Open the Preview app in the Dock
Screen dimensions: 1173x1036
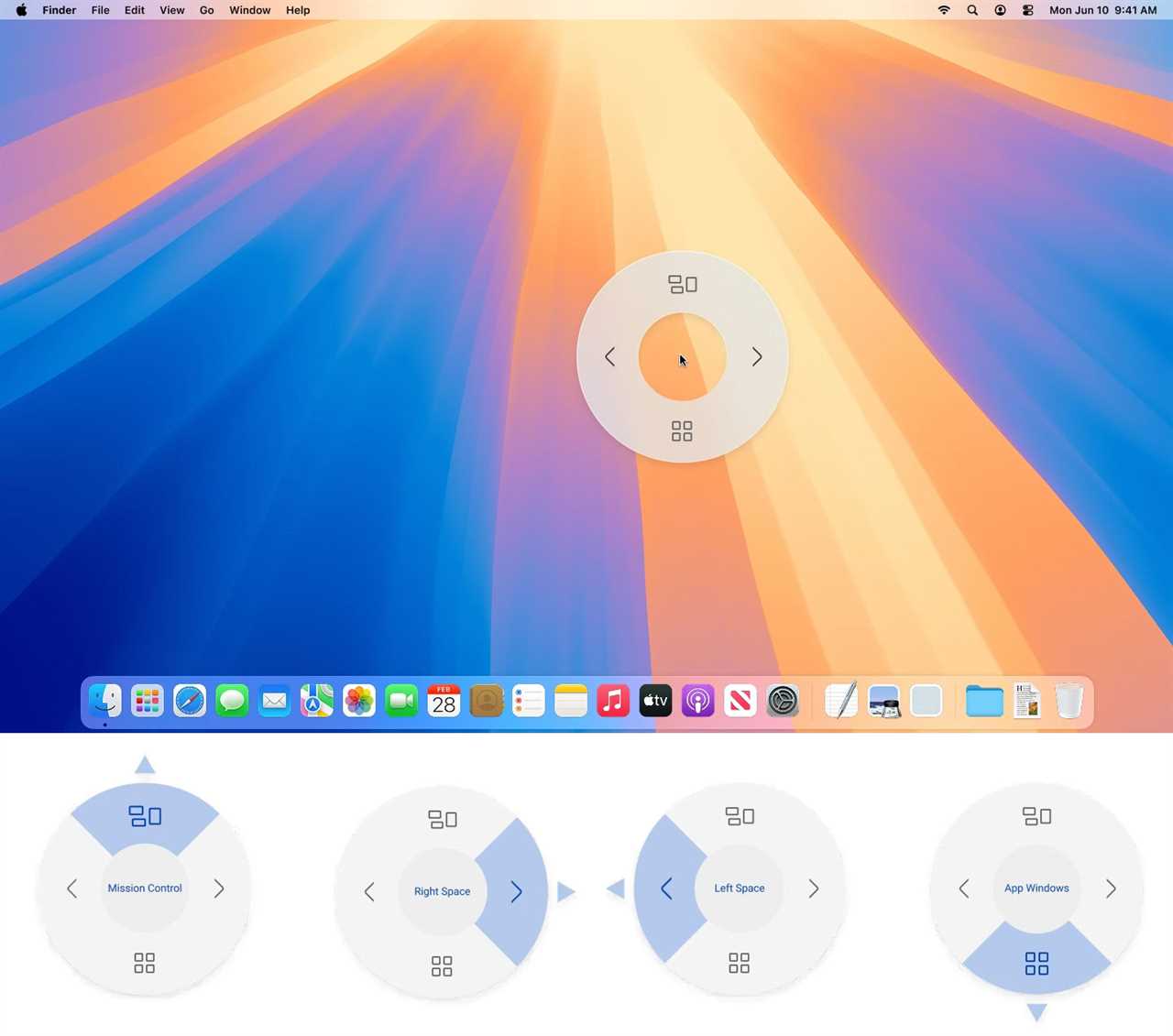pos(884,702)
